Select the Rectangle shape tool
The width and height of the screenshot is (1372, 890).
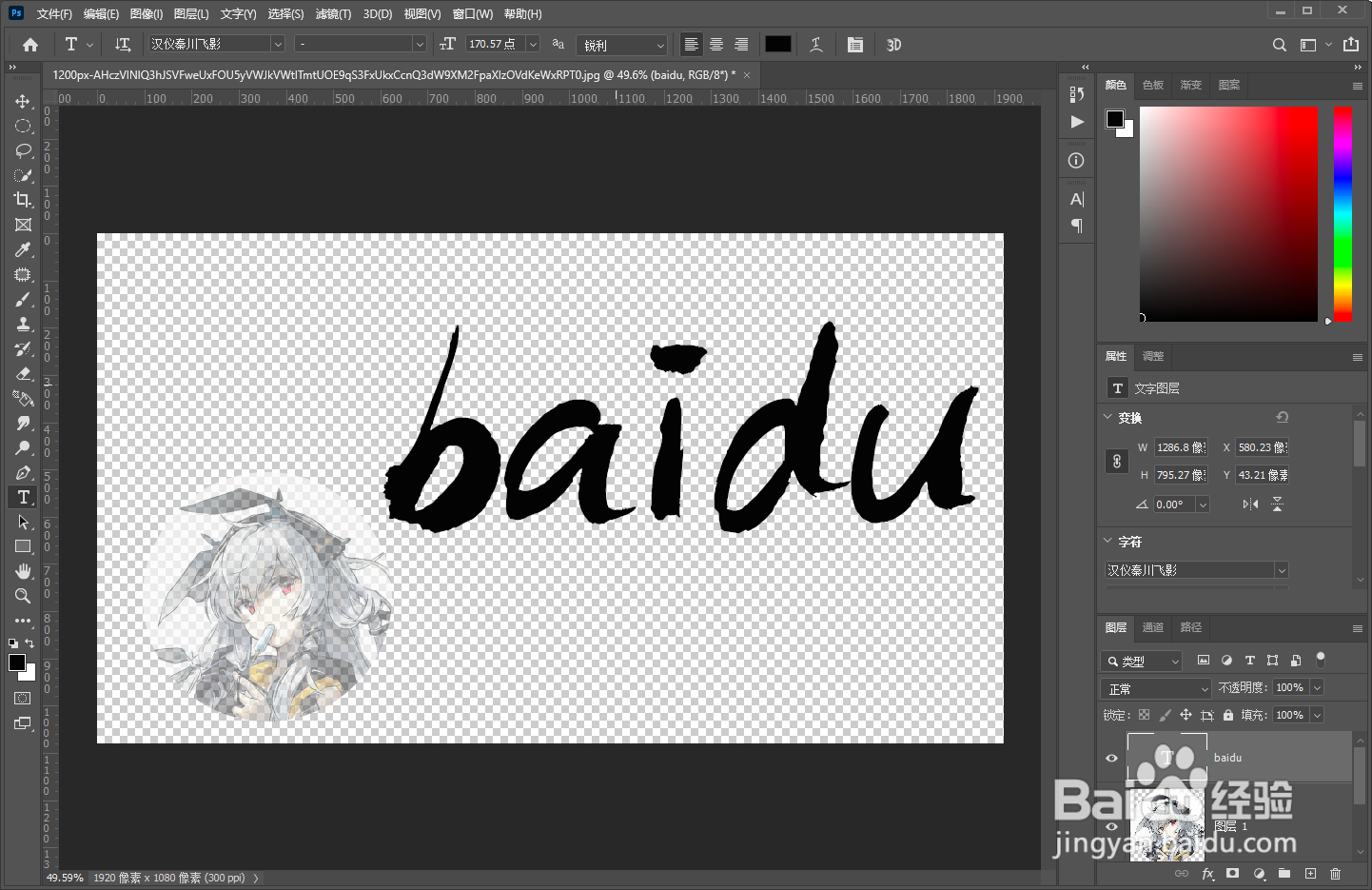(x=23, y=546)
